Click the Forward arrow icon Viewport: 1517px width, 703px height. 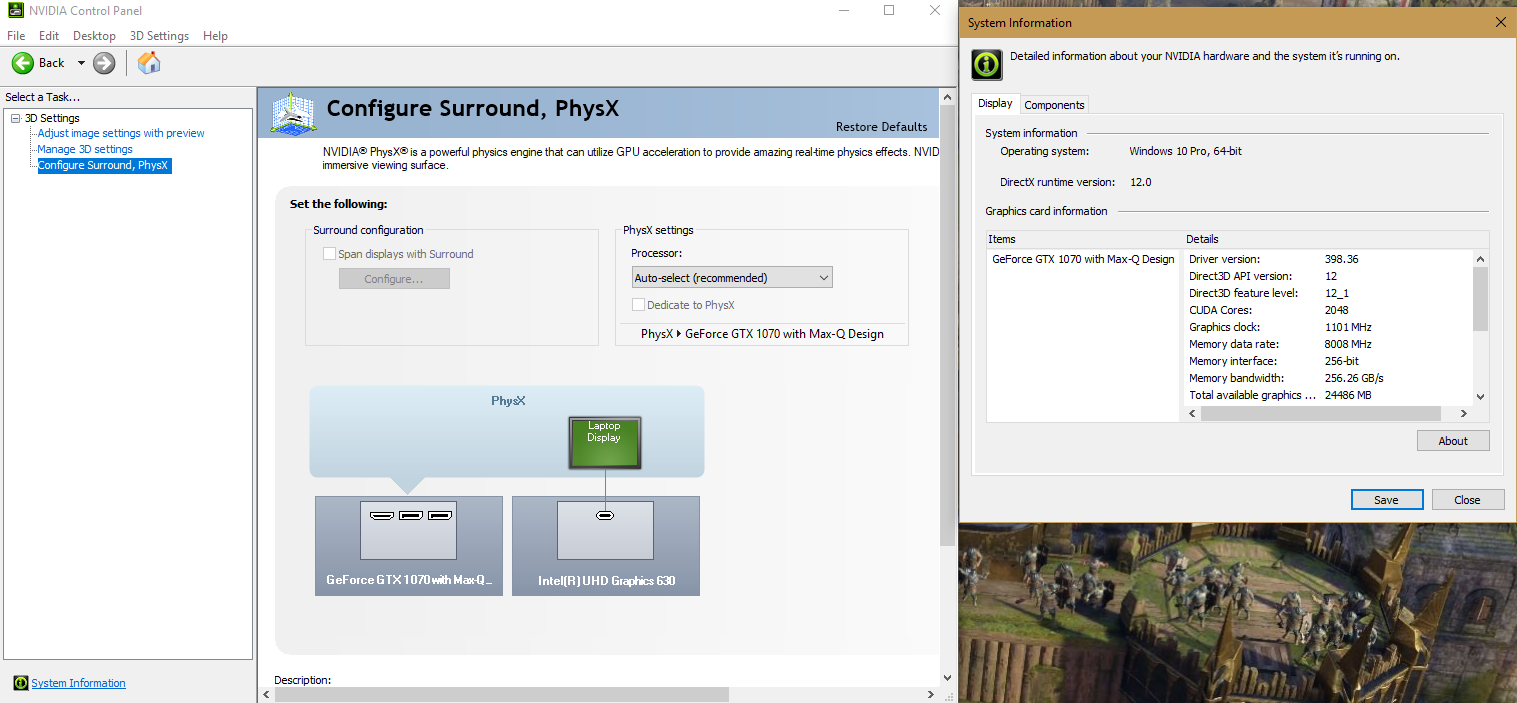pos(104,63)
